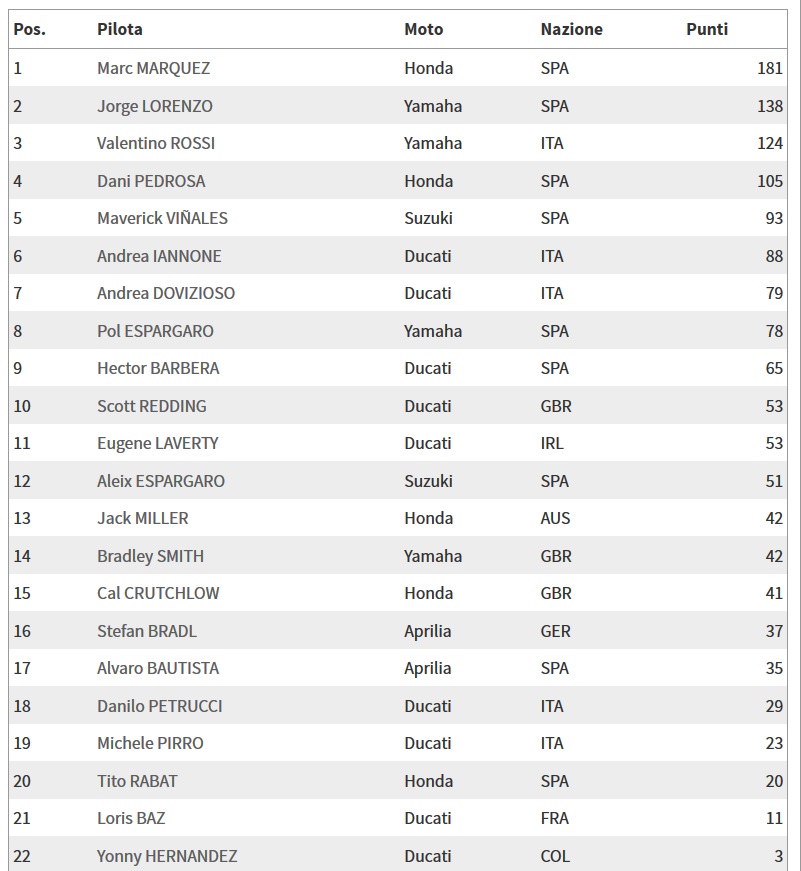Select the Marc MARQUEZ rider name
The height and width of the screenshot is (871, 801).
click(153, 68)
